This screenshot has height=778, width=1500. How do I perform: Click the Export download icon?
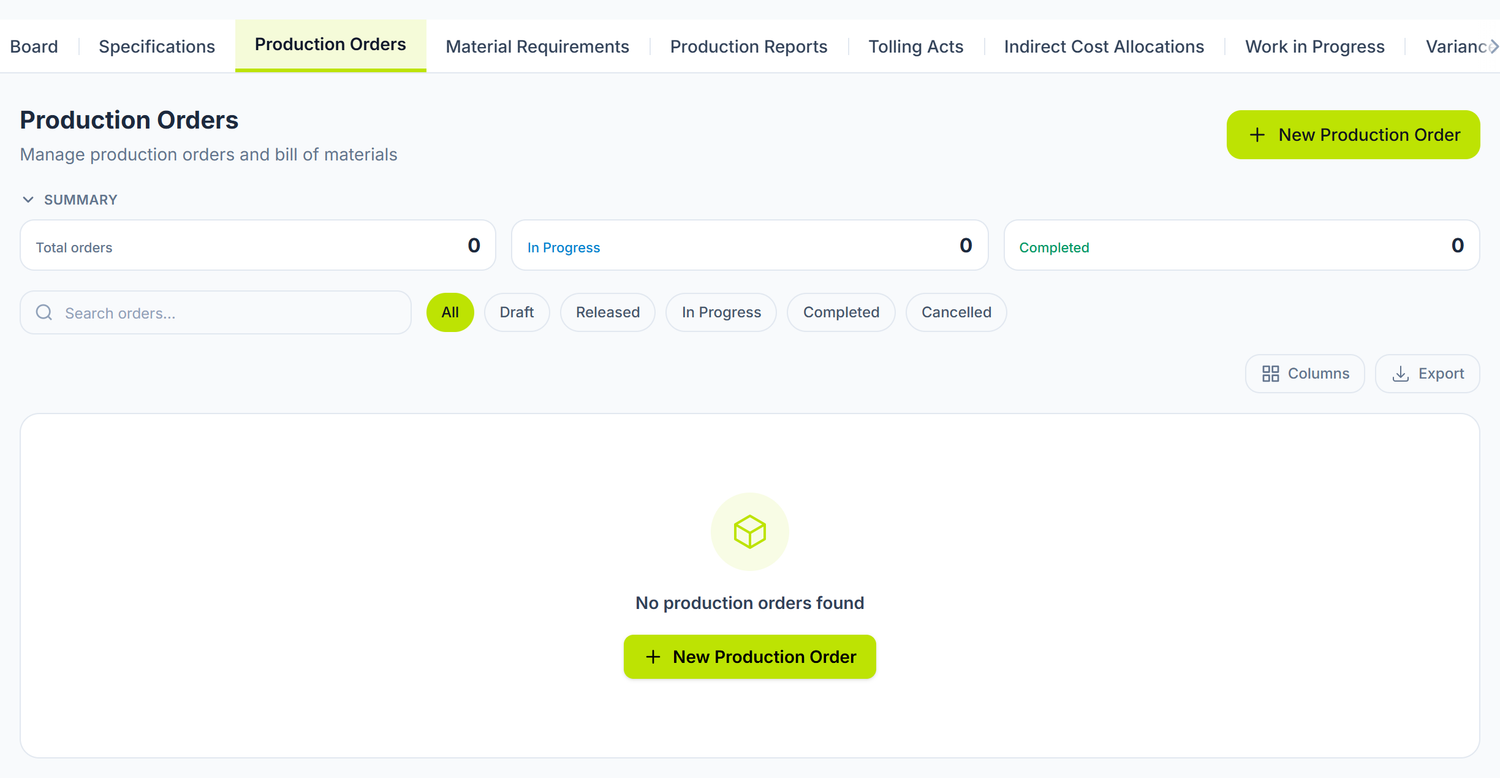(x=1401, y=374)
